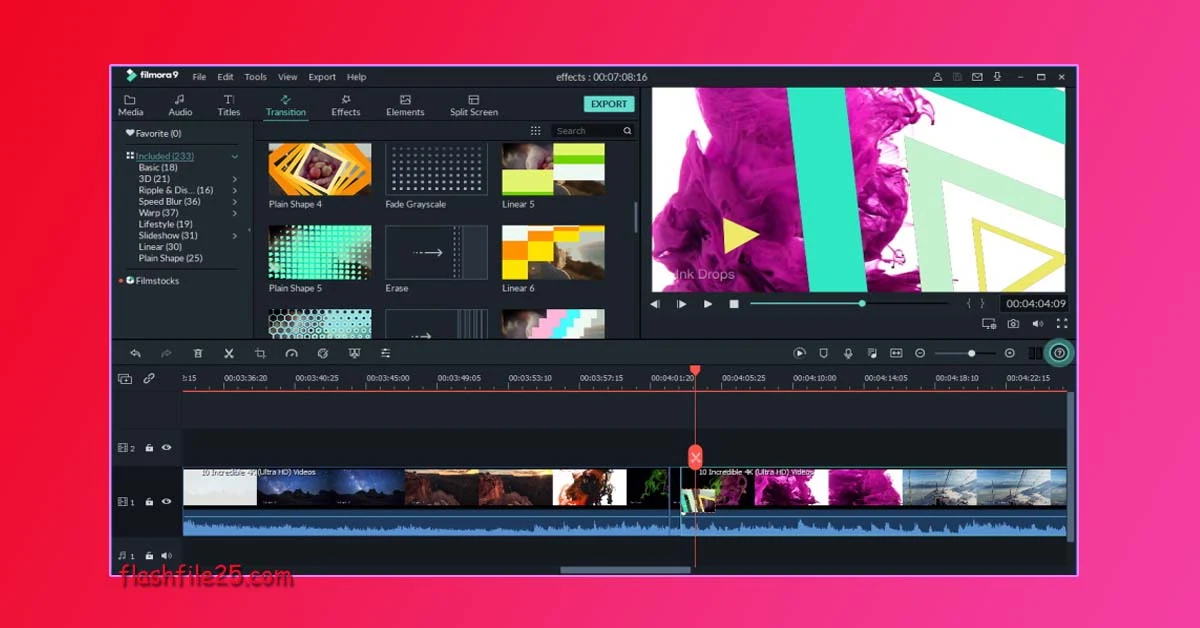
Task: Open the Speed control icon
Action: point(291,353)
